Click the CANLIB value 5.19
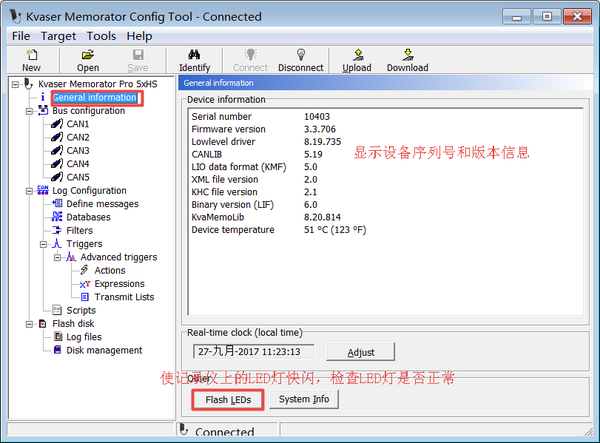 click(313, 155)
